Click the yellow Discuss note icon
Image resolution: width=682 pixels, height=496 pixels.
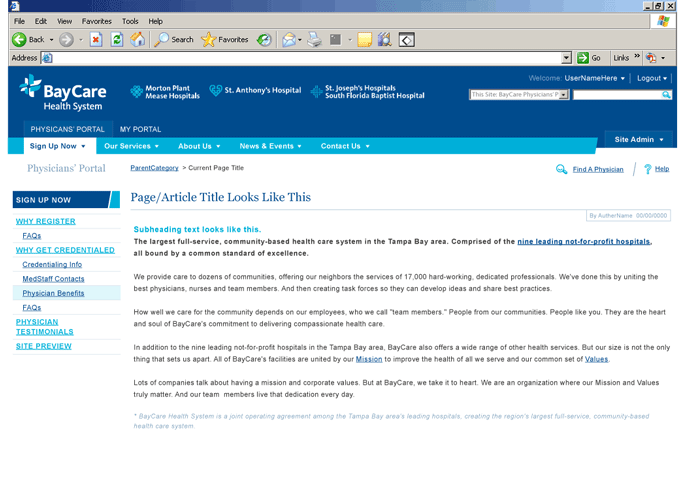pos(364,40)
